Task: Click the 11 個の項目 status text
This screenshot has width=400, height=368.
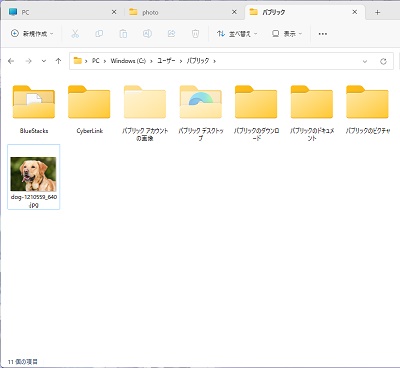Action: [23, 362]
